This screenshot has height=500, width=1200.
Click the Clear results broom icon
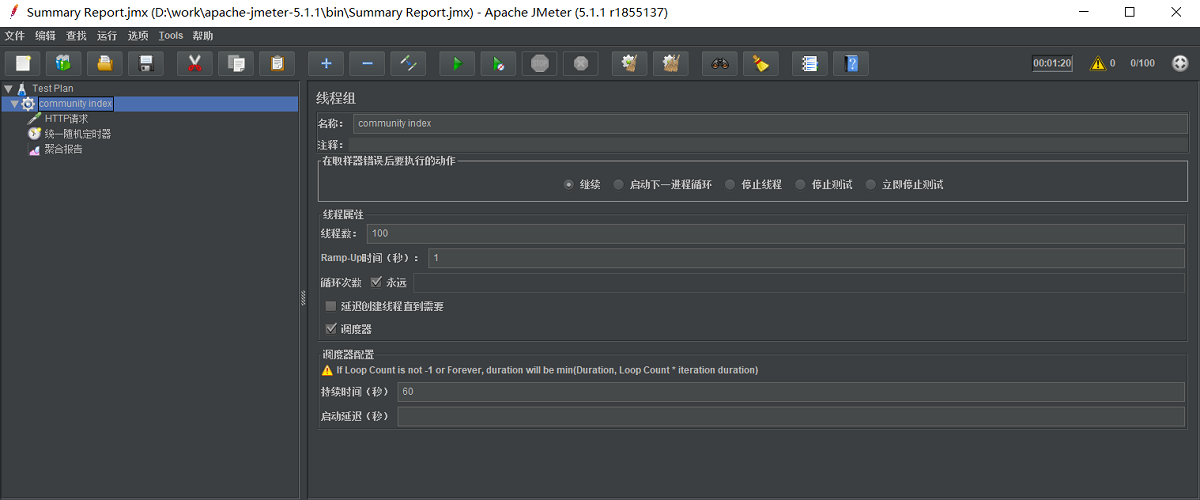tap(629, 63)
